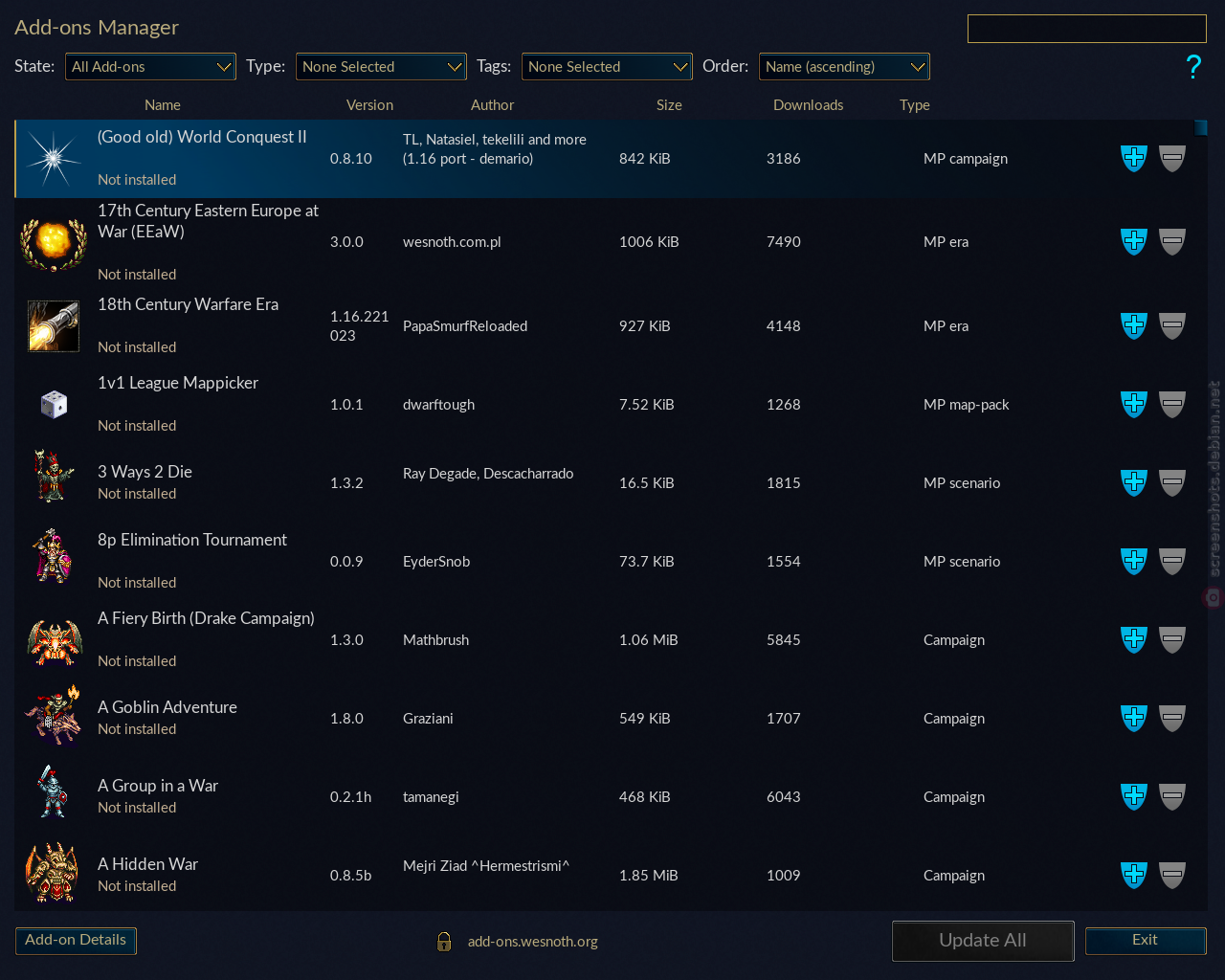Click author name Mathbrush
This screenshot has width=1225, height=980.
coord(435,640)
